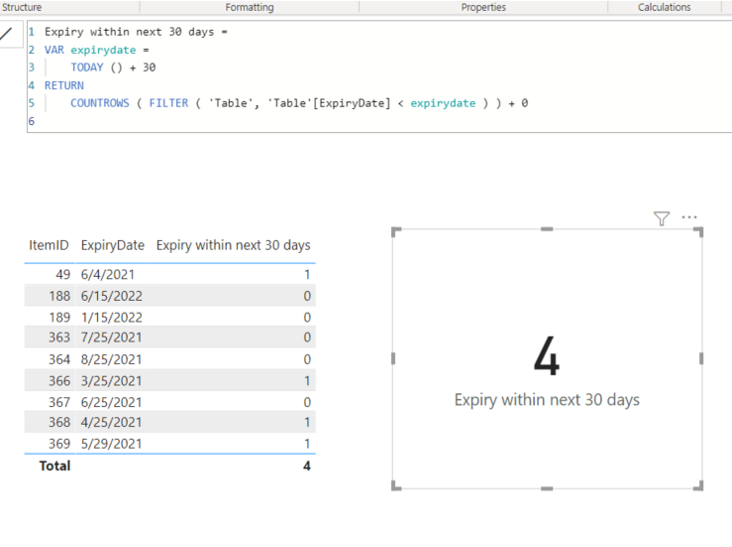Open the Formatting ribbon group

[x=249, y=7]
